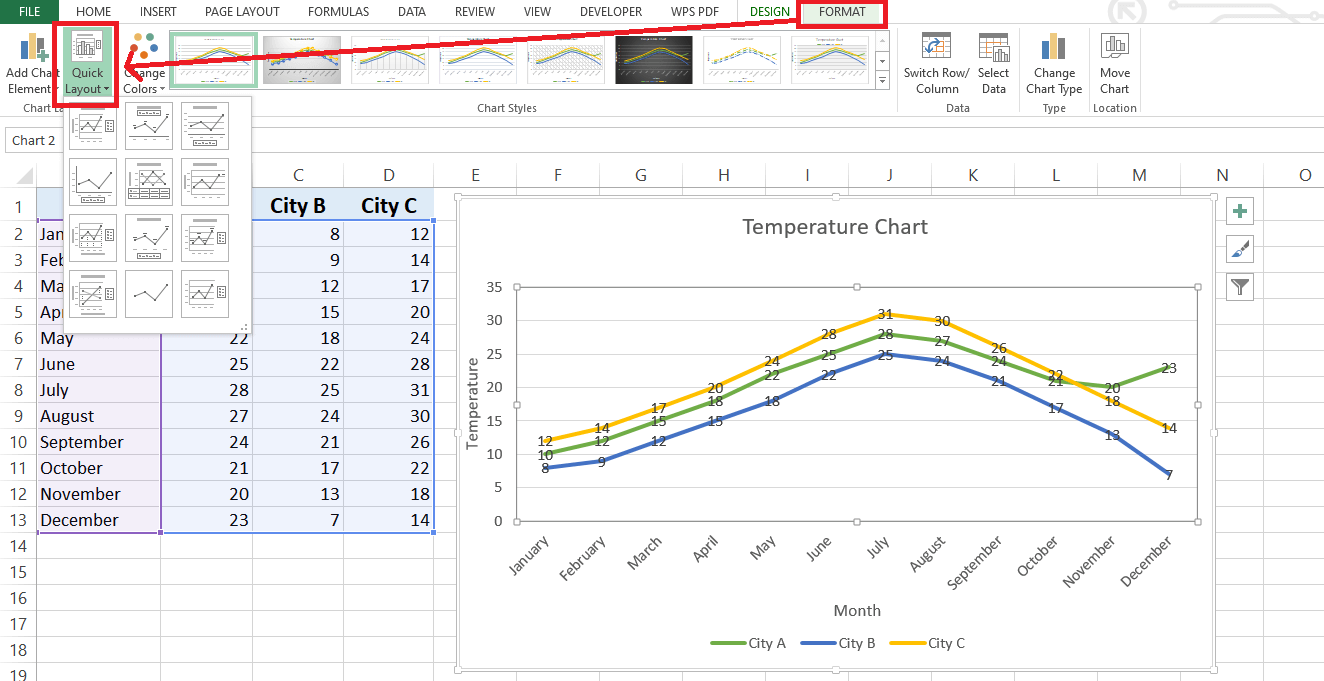This screenshot has height=681, width=1324.
Task: Open the INSERT ribbon tab
Action: (x=158, y=12)
